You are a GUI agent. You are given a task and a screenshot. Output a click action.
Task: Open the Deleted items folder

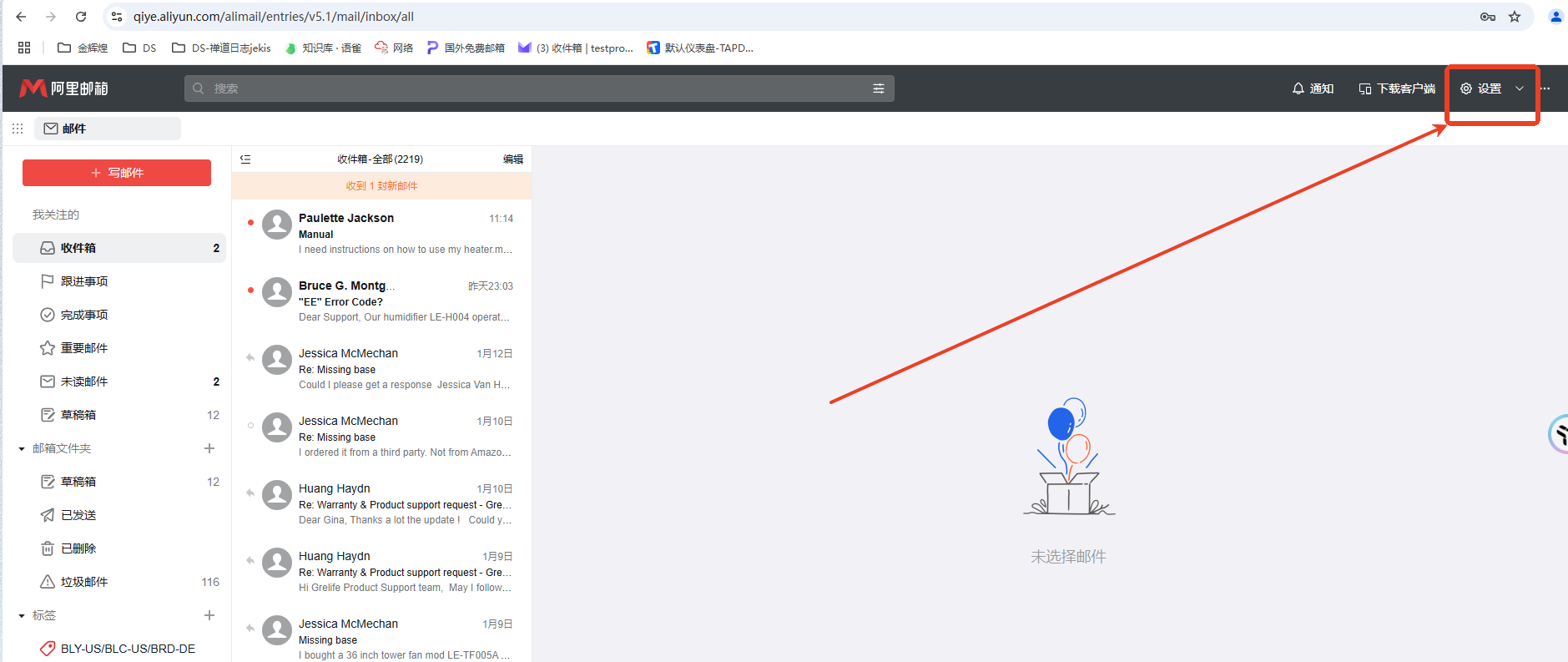pos(78,548)
